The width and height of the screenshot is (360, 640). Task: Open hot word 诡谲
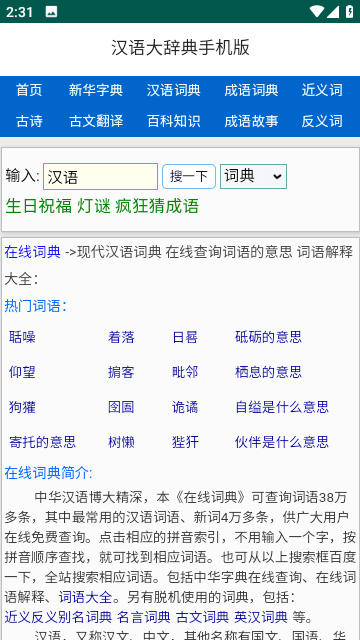click(185, 407)
